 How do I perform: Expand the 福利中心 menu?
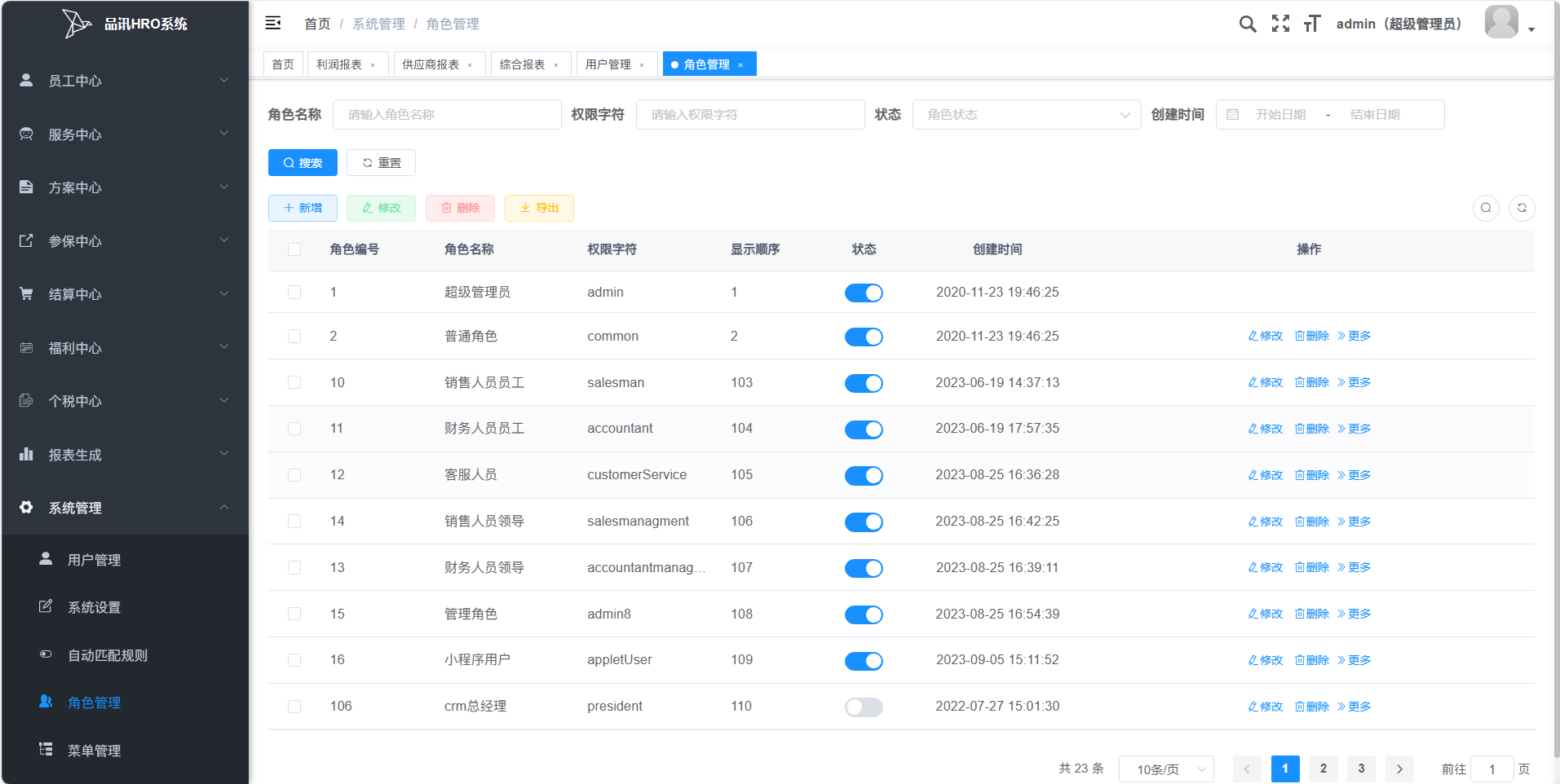pyautogui.click(x=126, y=348)
